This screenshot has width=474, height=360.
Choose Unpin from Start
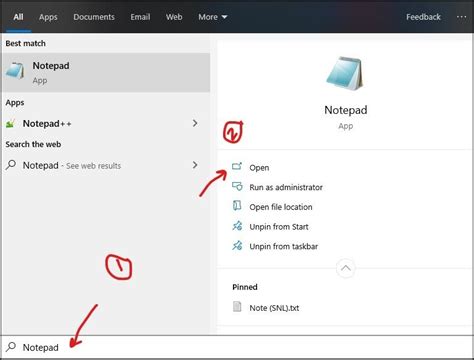(279, 227)
